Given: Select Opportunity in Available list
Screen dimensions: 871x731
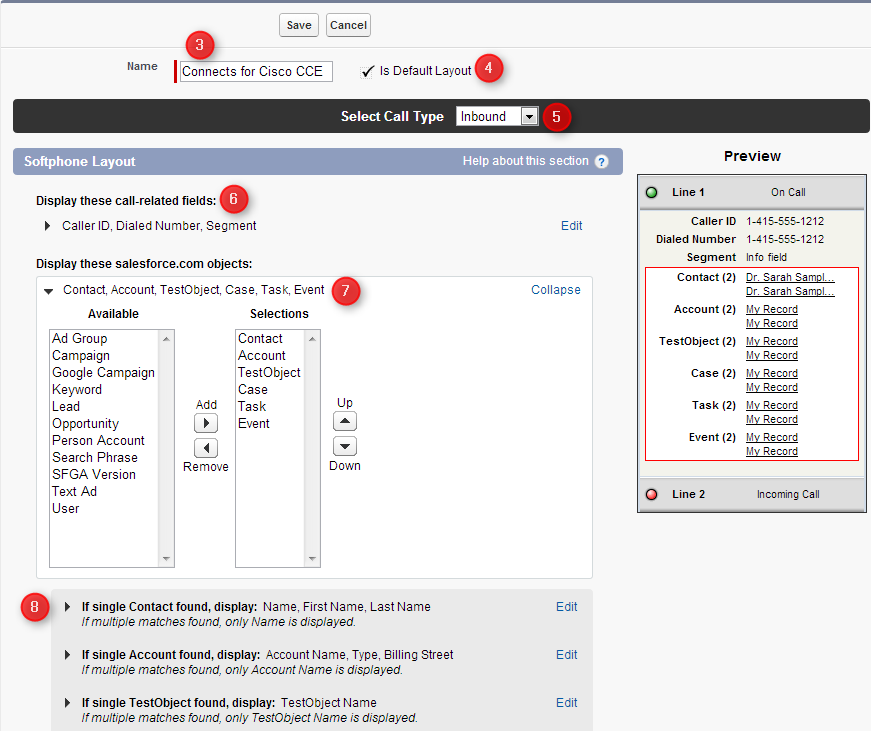Looking at the screenshot, I should pos(86,424).
